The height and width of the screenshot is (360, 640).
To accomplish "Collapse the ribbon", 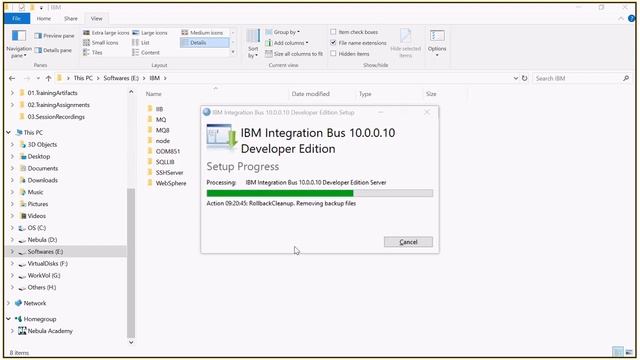I will pyautogui.click(x=621, y=18).
